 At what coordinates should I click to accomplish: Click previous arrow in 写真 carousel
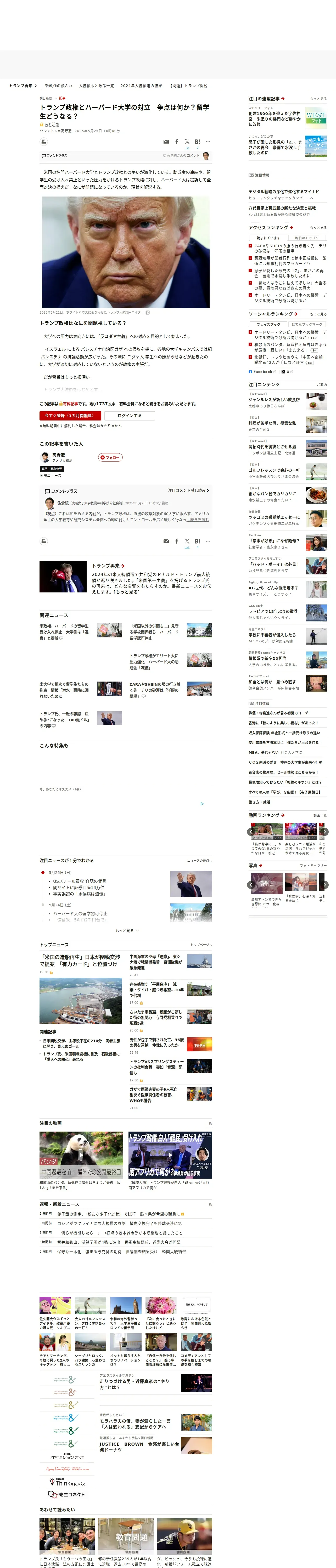pos(251,885)
